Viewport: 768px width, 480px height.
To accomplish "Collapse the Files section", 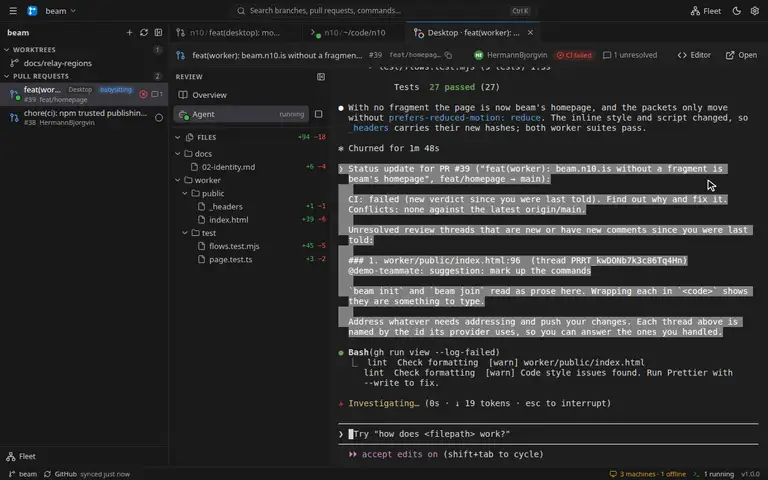I will tap(178, 137).
